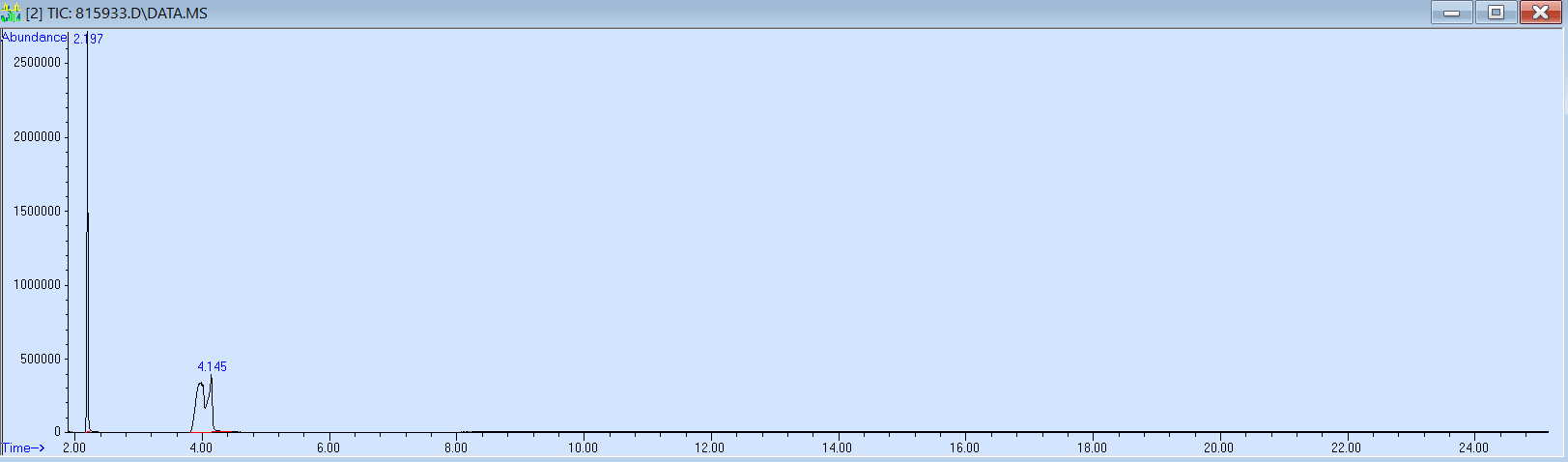Screen dimensions: 1568x462
Task: Click the chromatogram window icon in title bar
Action: point(11,14)
